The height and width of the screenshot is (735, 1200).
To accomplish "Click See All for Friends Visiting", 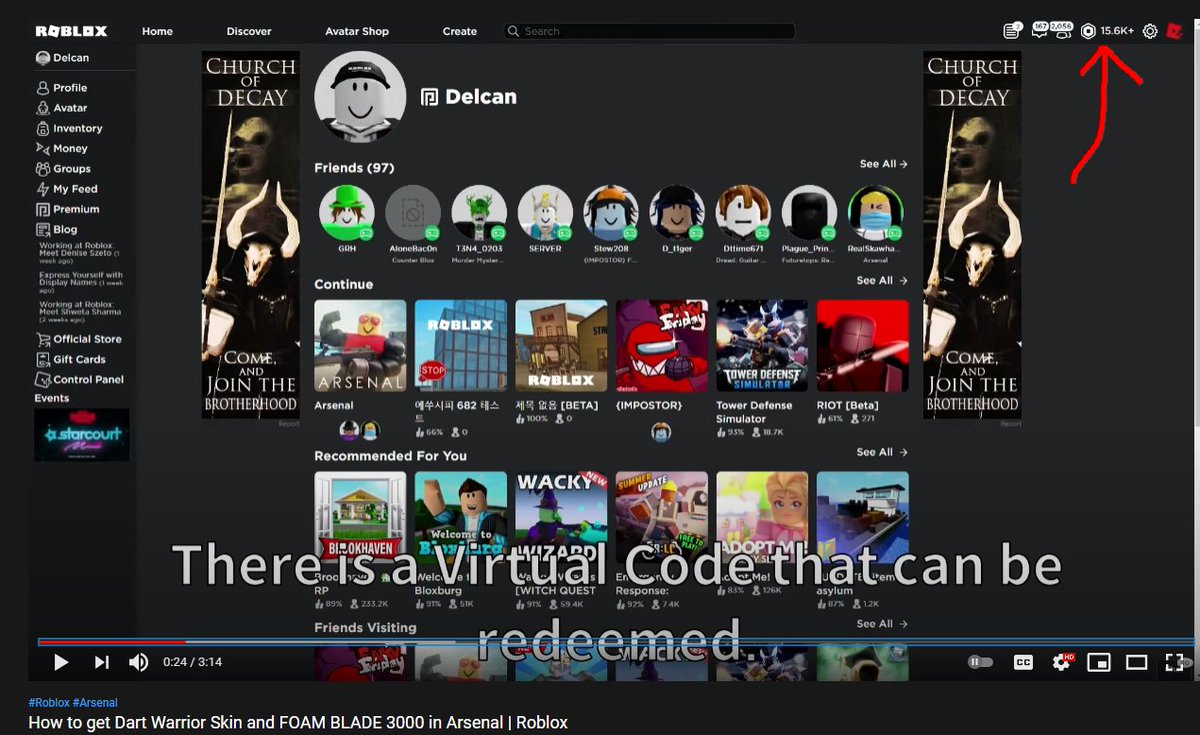I will click(x=882, y=624).
